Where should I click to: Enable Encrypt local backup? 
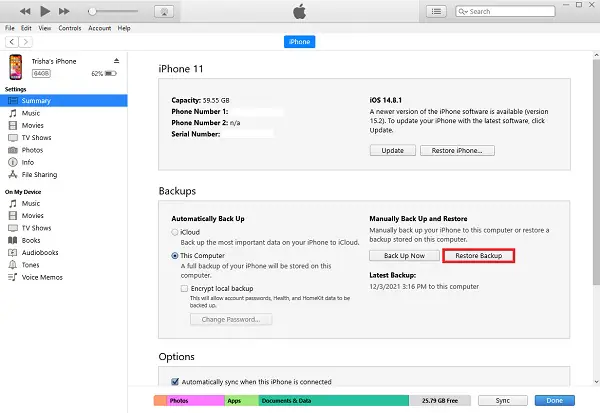pyautogui.click(x=184, y=287)
